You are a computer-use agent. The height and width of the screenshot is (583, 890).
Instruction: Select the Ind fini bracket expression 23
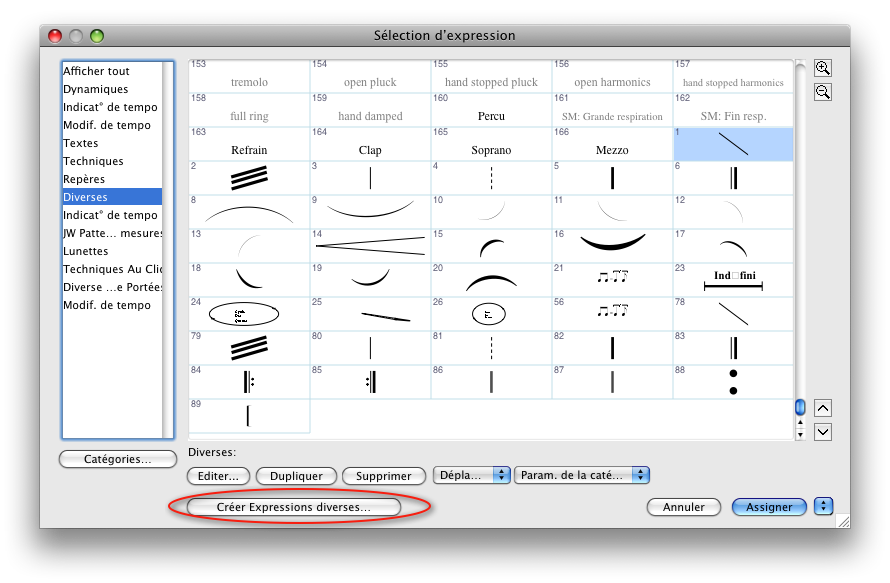(733, 280)
